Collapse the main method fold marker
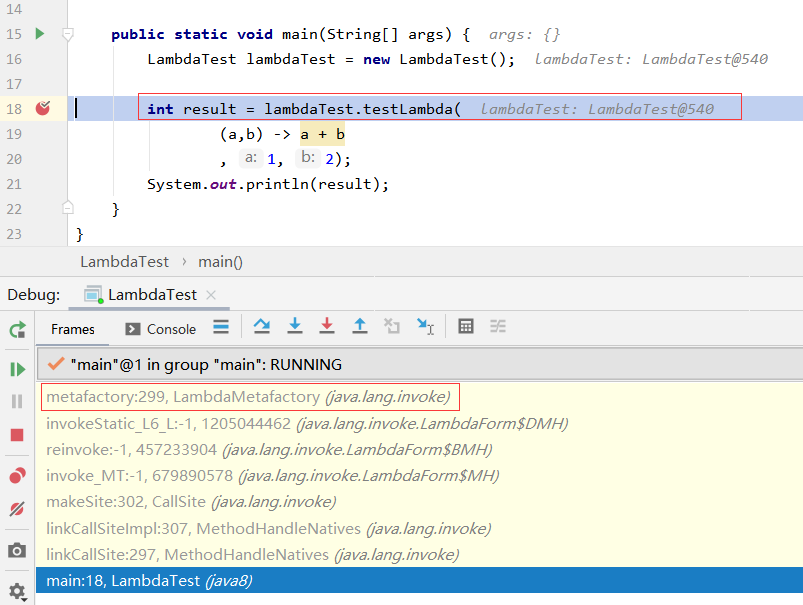Viewport: 803px width, 605px height. [67, 34]
